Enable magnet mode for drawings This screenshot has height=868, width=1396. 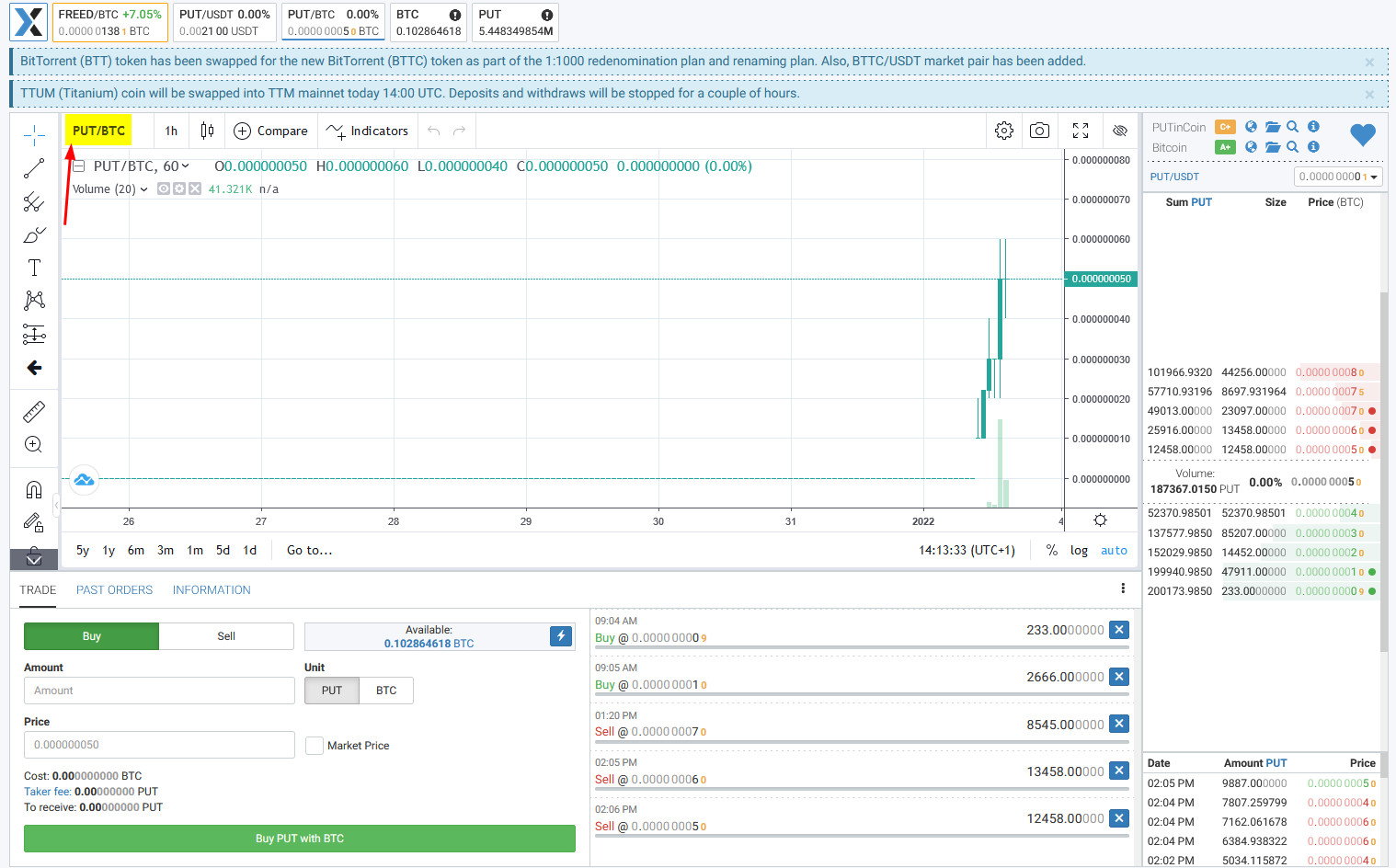[x=34, y=489]
